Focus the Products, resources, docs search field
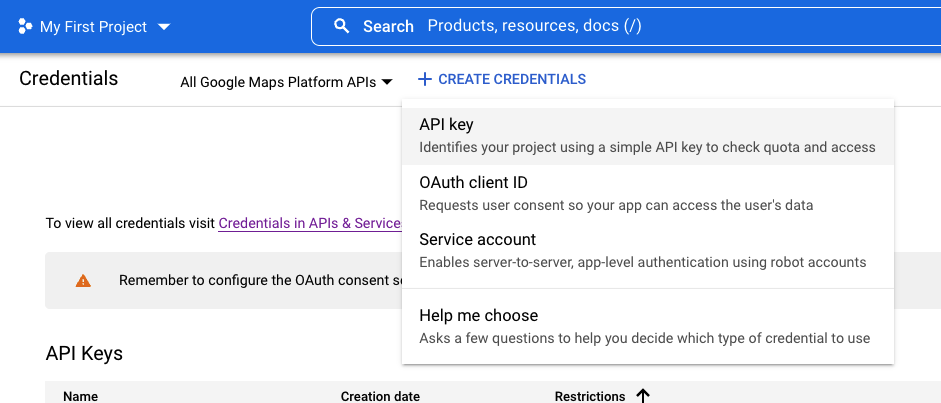The width and height of the screenshot is (941, 403). 625,26
